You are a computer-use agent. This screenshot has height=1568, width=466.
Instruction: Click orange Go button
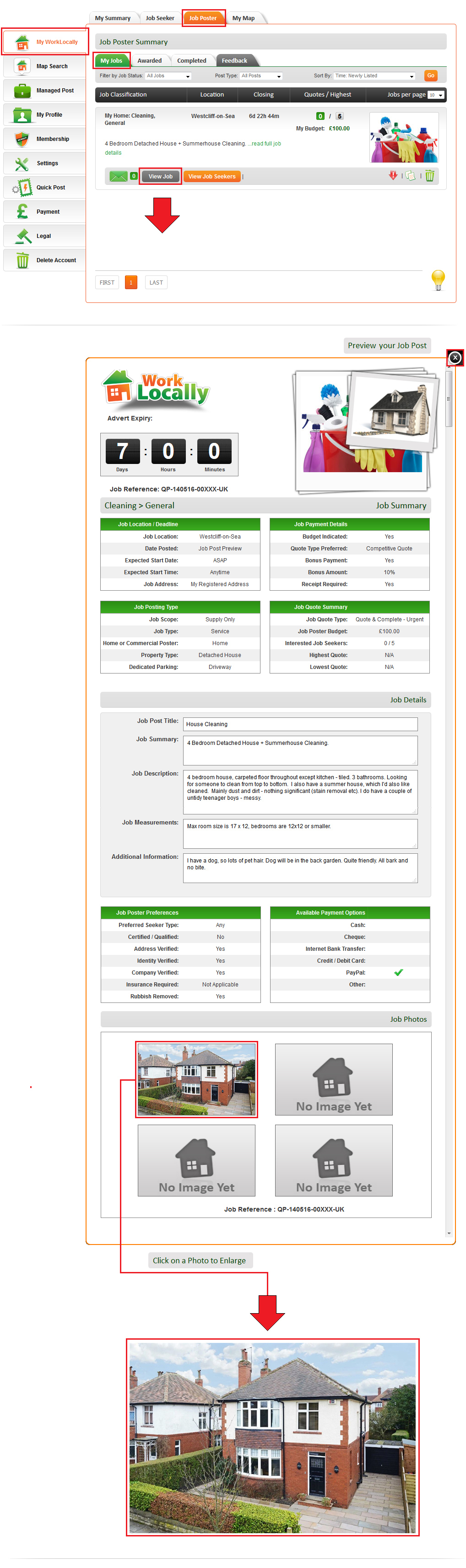[x=431, y=76]
